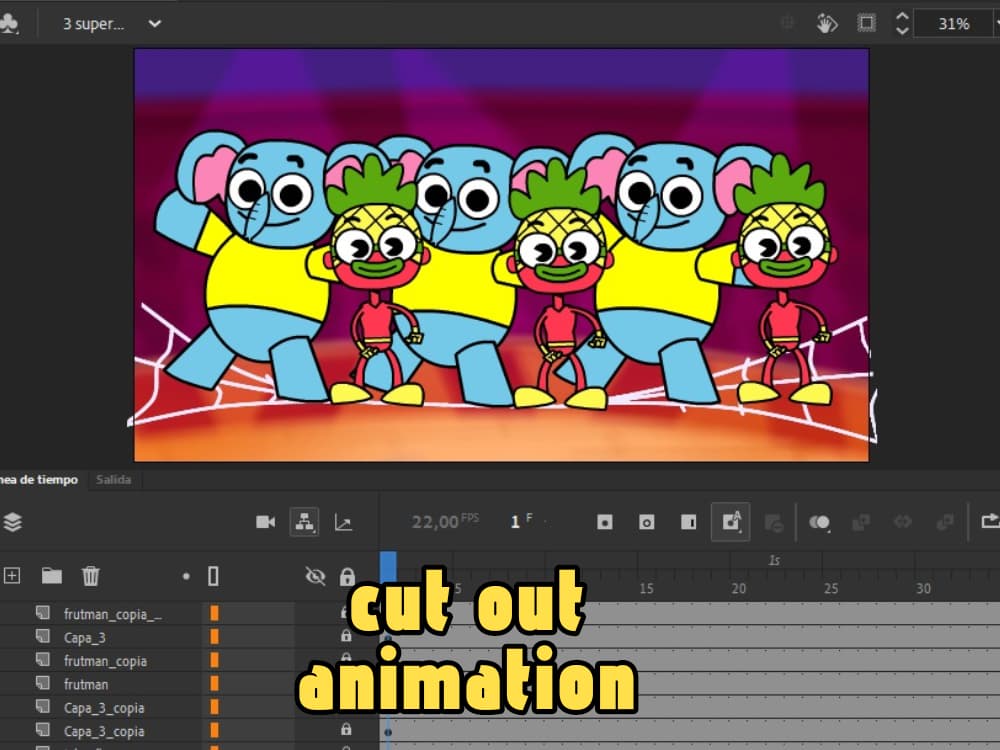This screenshot has height=750, width=1000.
Task: Click the stacked layers icon in timeline
Action: tap(13, 522)
